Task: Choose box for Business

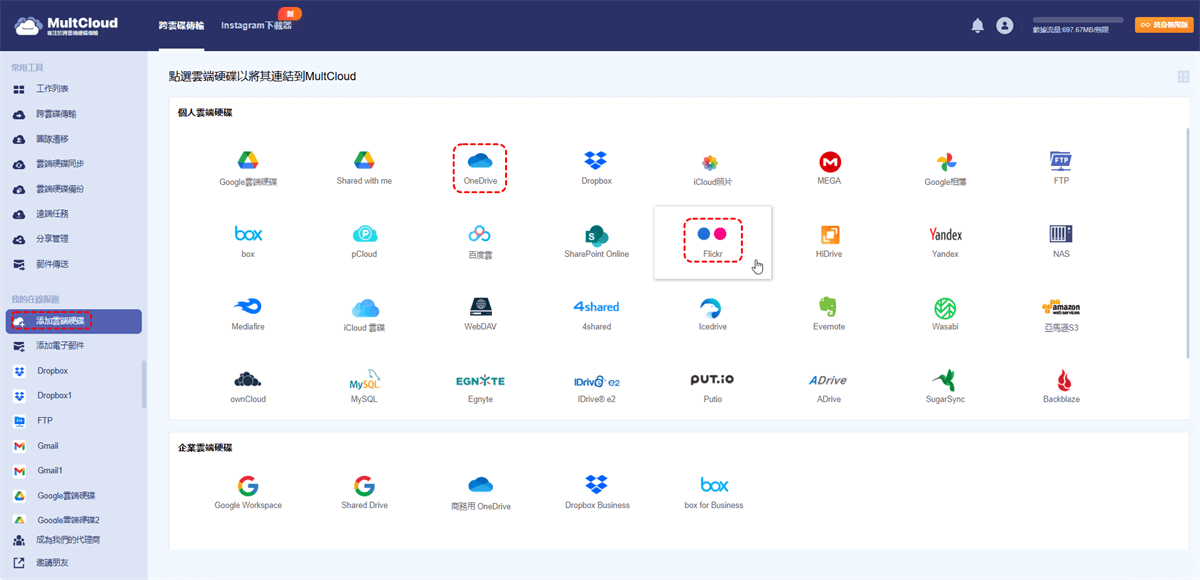Action: [714, 485]
